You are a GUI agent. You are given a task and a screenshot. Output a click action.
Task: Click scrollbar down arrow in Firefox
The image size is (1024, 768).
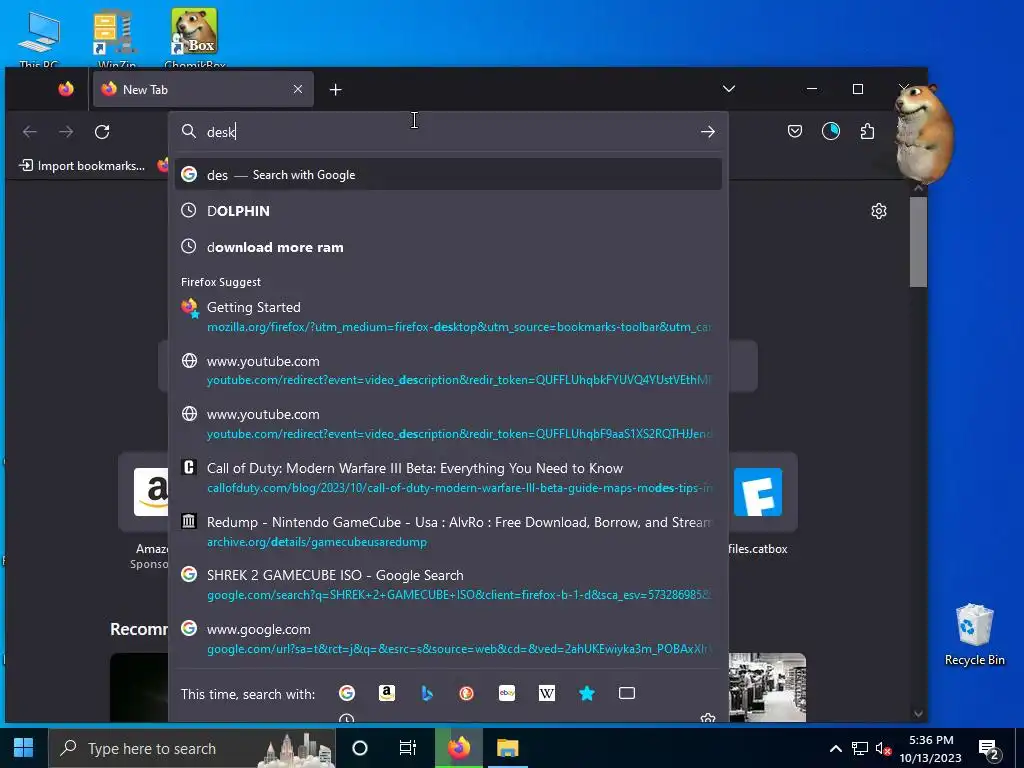pos(918,714)
